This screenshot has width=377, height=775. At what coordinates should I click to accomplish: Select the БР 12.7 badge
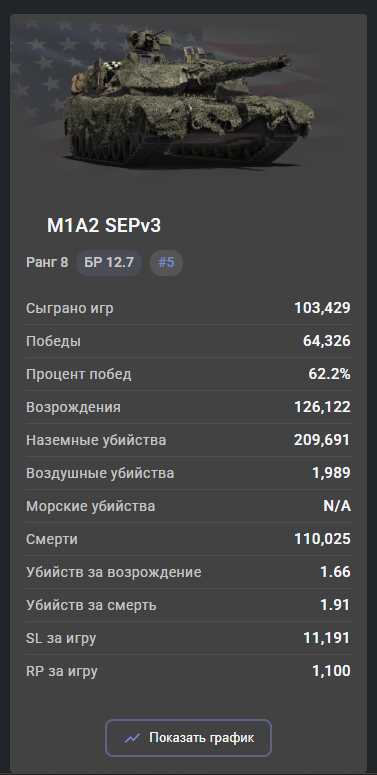click(x=109, y=262)
